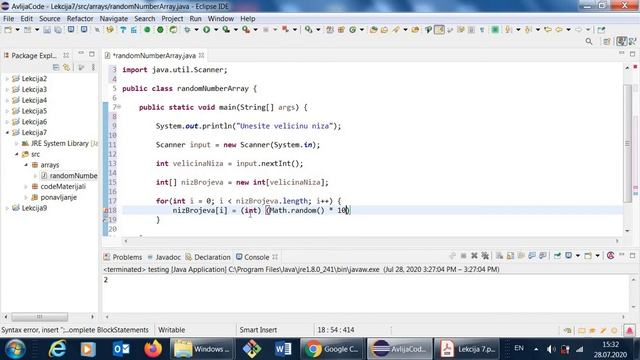Open the New Java Class dropdown arrow
The image size is (640, 360).
(362, 30)
